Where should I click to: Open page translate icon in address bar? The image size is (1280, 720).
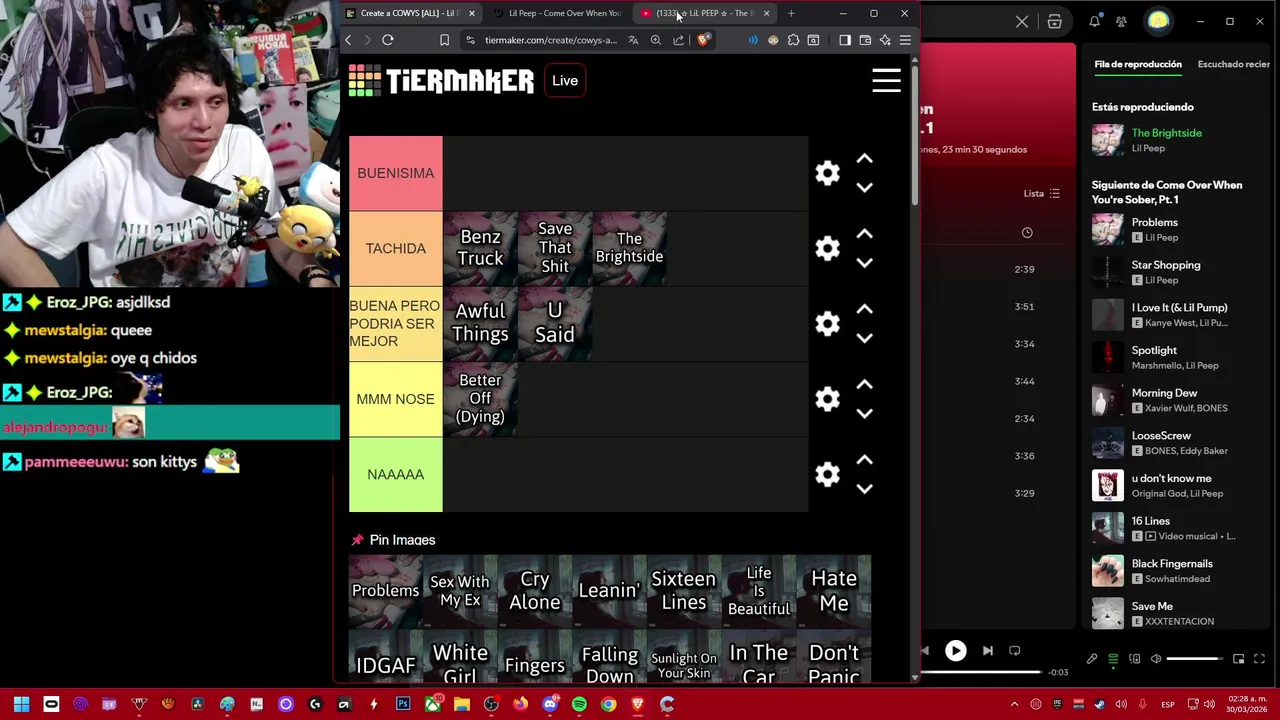click(x=633, y=40)
